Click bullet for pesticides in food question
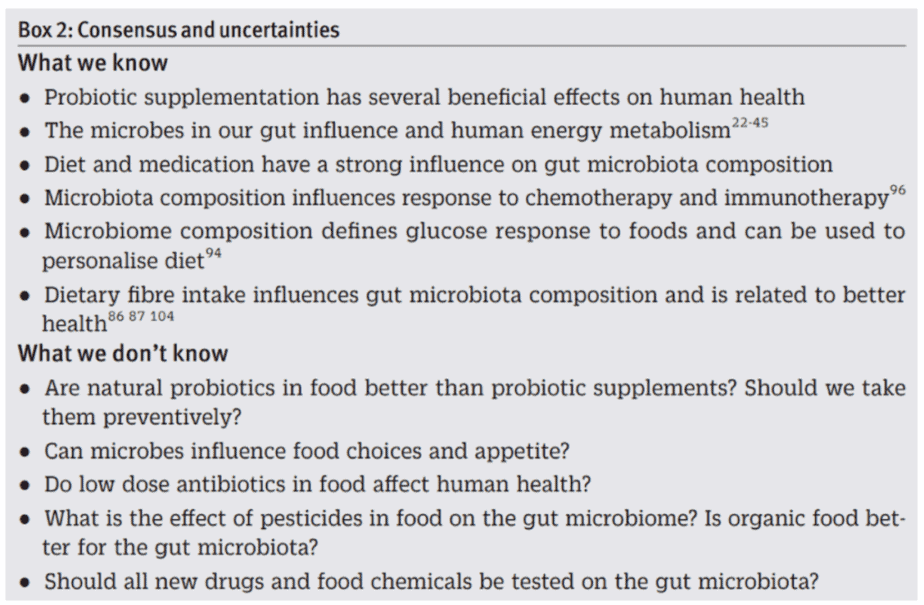The width and height of the screenshot is (924, 605). point(25,520)
